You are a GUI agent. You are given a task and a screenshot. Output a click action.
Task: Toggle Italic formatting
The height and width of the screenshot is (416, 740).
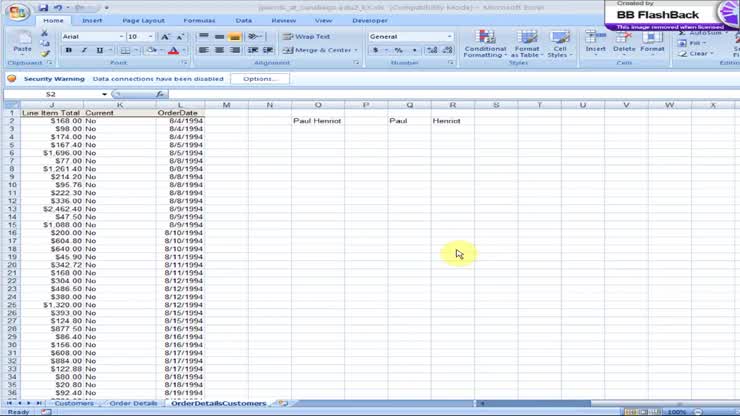pos(84,50)
